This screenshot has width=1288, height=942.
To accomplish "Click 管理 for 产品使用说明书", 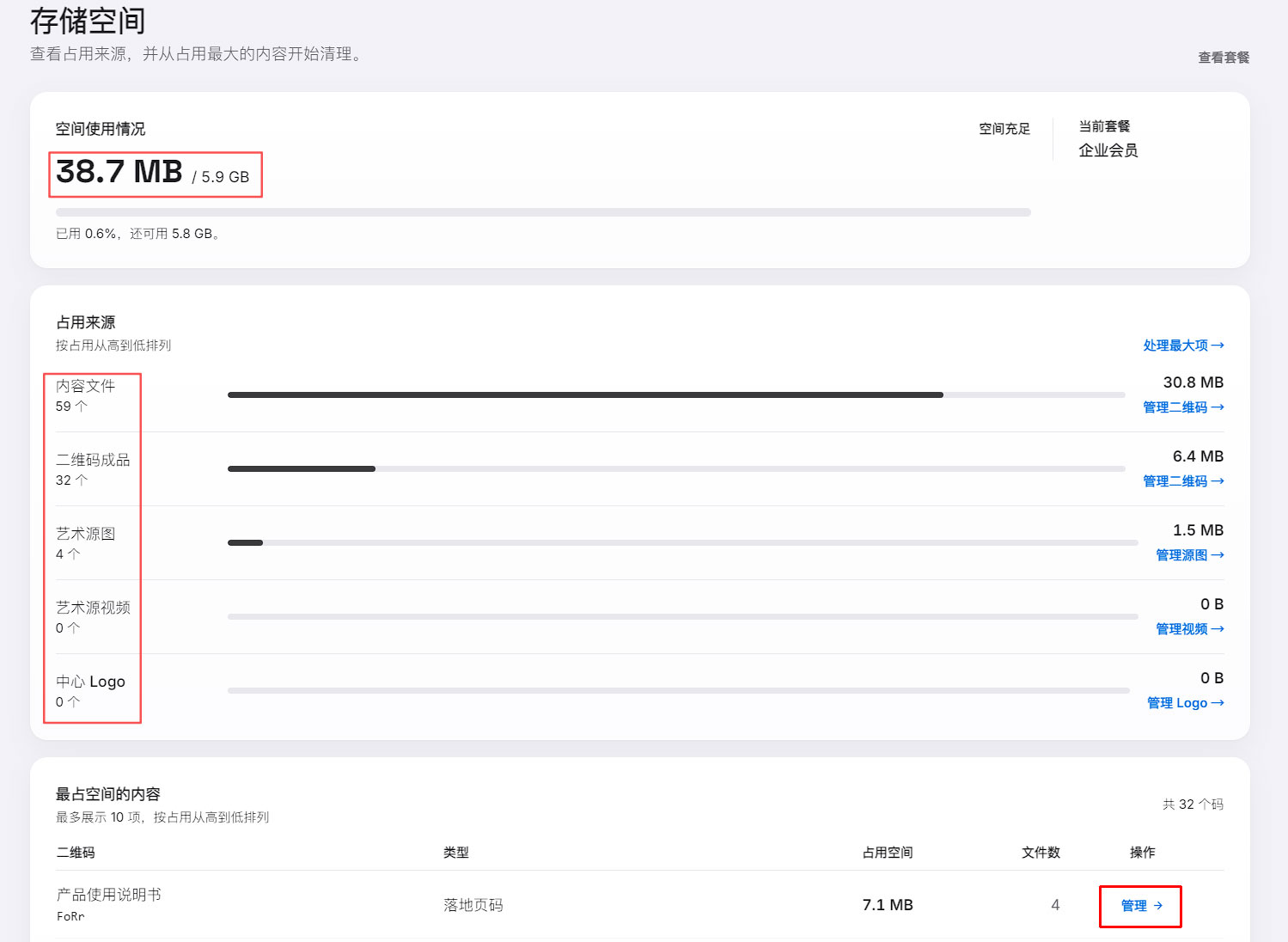I will coord(1141,906).
